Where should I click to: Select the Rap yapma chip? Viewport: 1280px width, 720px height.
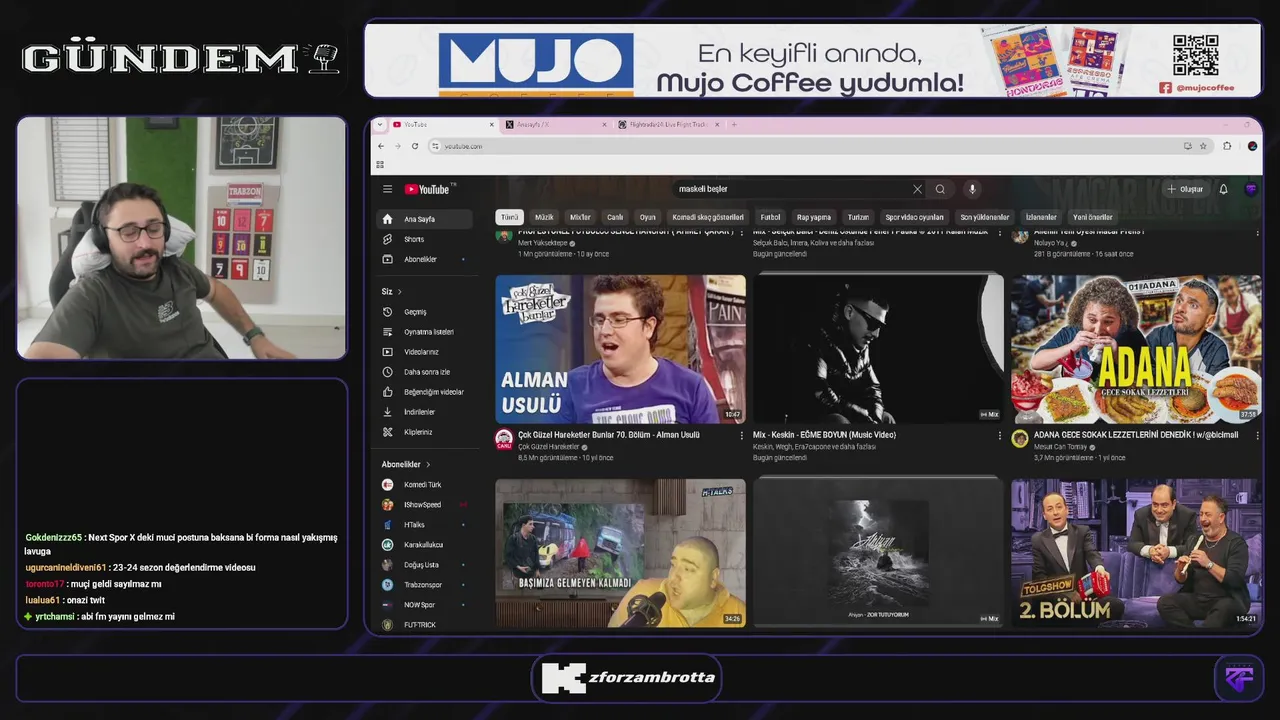click(x=814, y=217)
